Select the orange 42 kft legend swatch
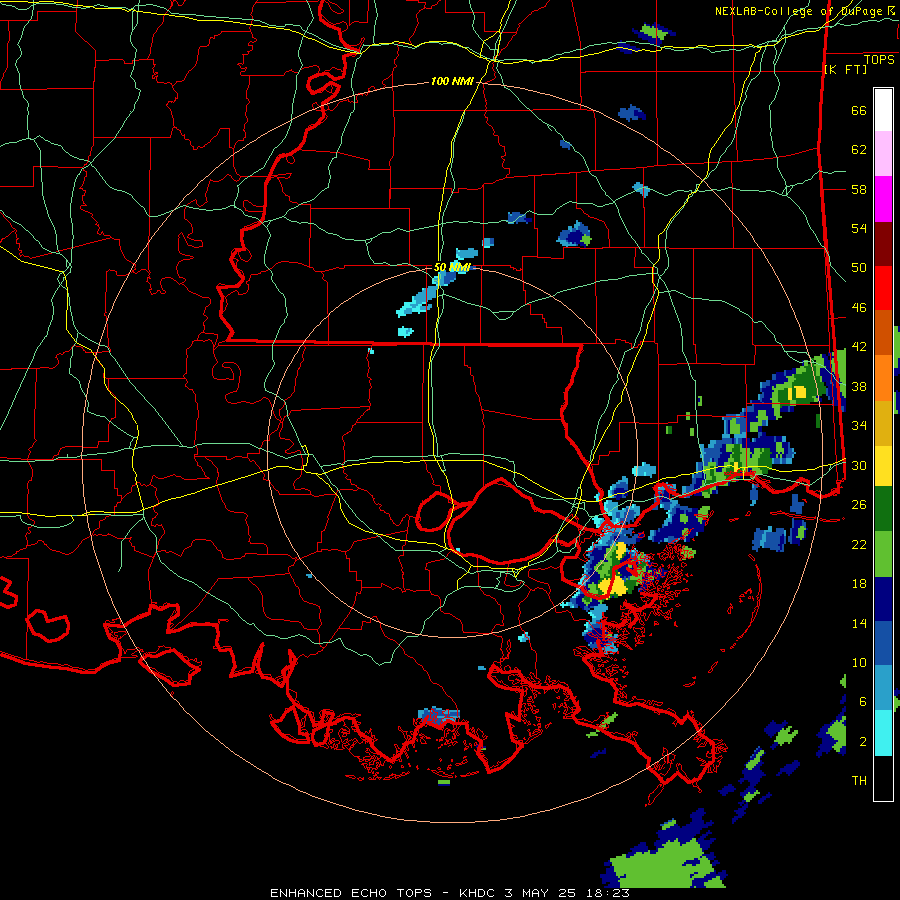This screenshot has height=900, width=900. [883, 378]
